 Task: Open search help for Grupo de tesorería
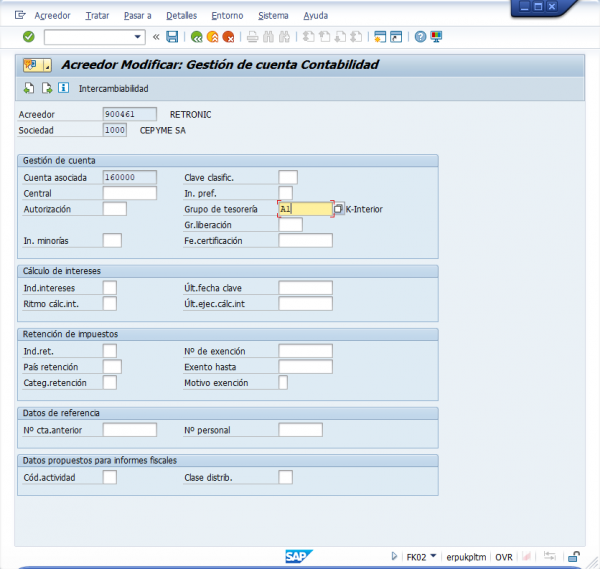(338, 209)
